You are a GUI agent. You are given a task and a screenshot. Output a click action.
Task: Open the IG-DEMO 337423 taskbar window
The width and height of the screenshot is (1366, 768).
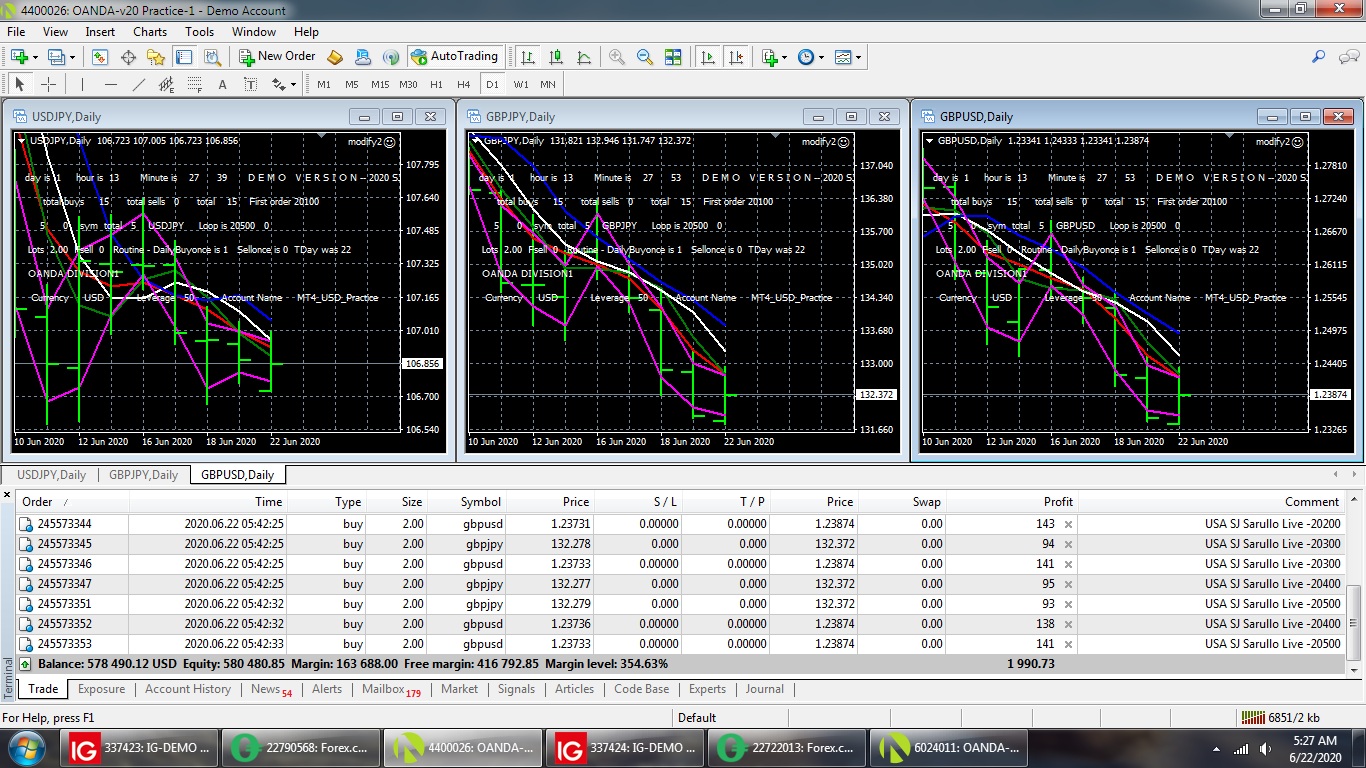coord(139,747)
